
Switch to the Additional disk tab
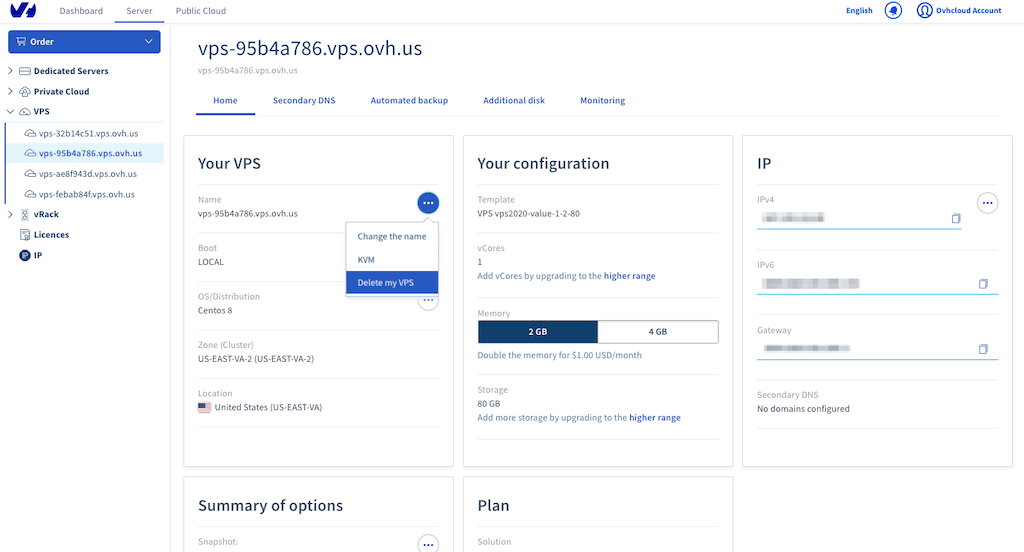514,101
